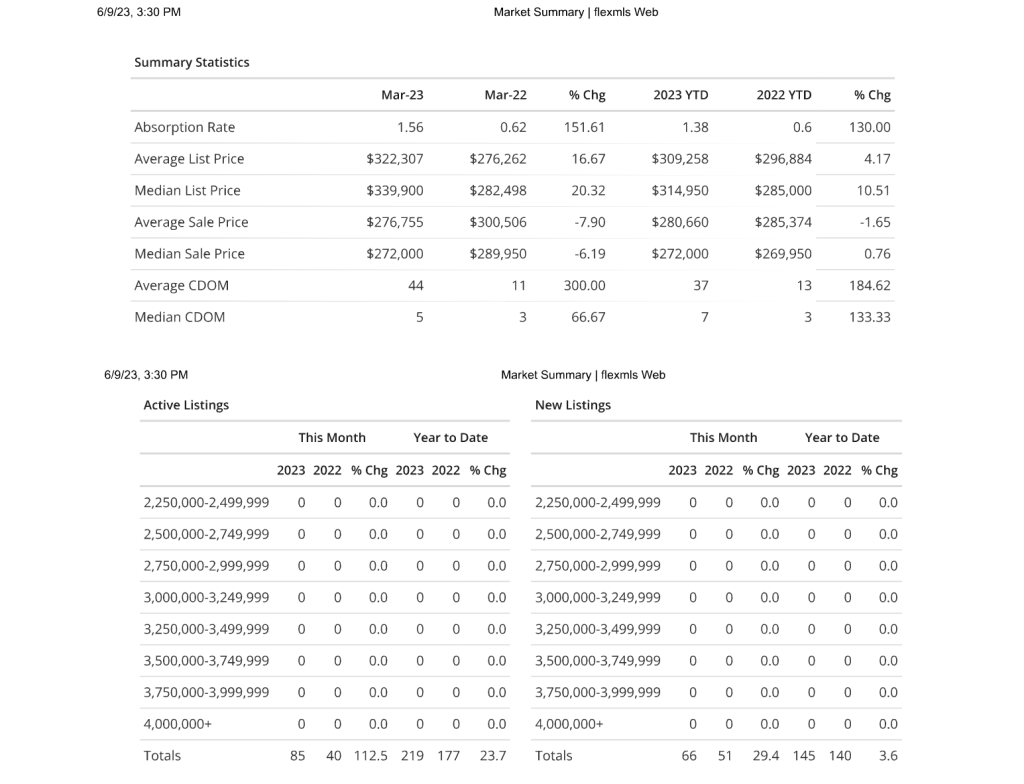Click the New Listings table heading

click(573, 405)
